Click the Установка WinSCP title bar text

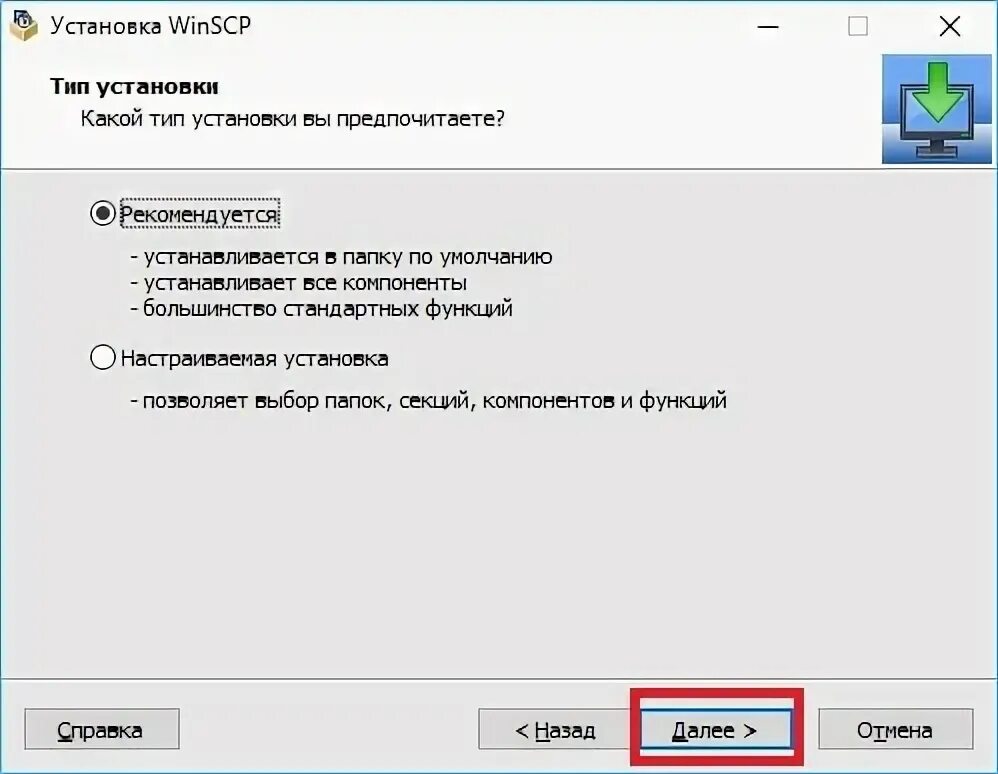pos(150,25)
